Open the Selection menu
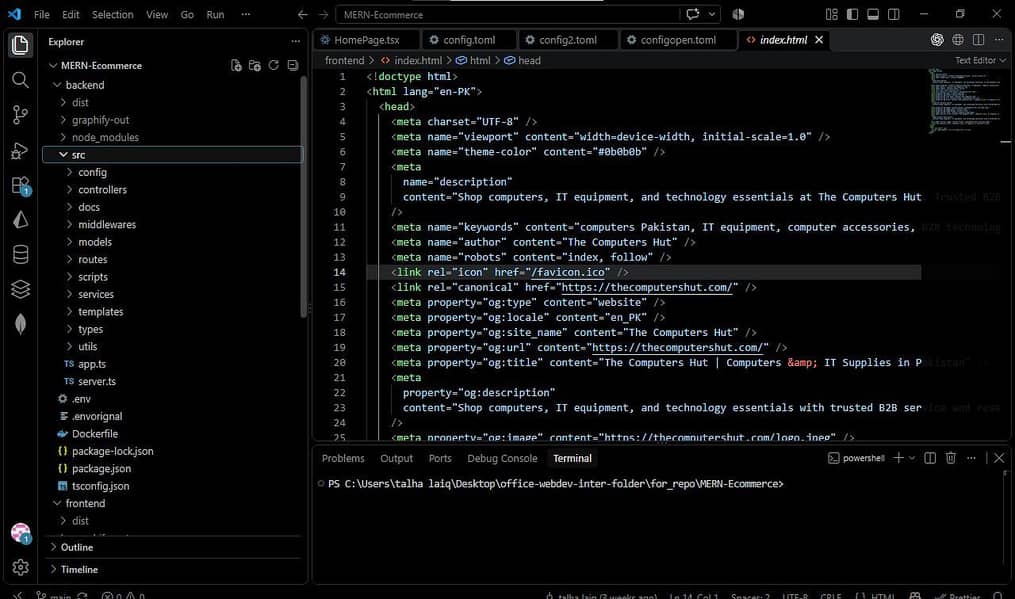 pyautogui.click(x=112, y=14)
